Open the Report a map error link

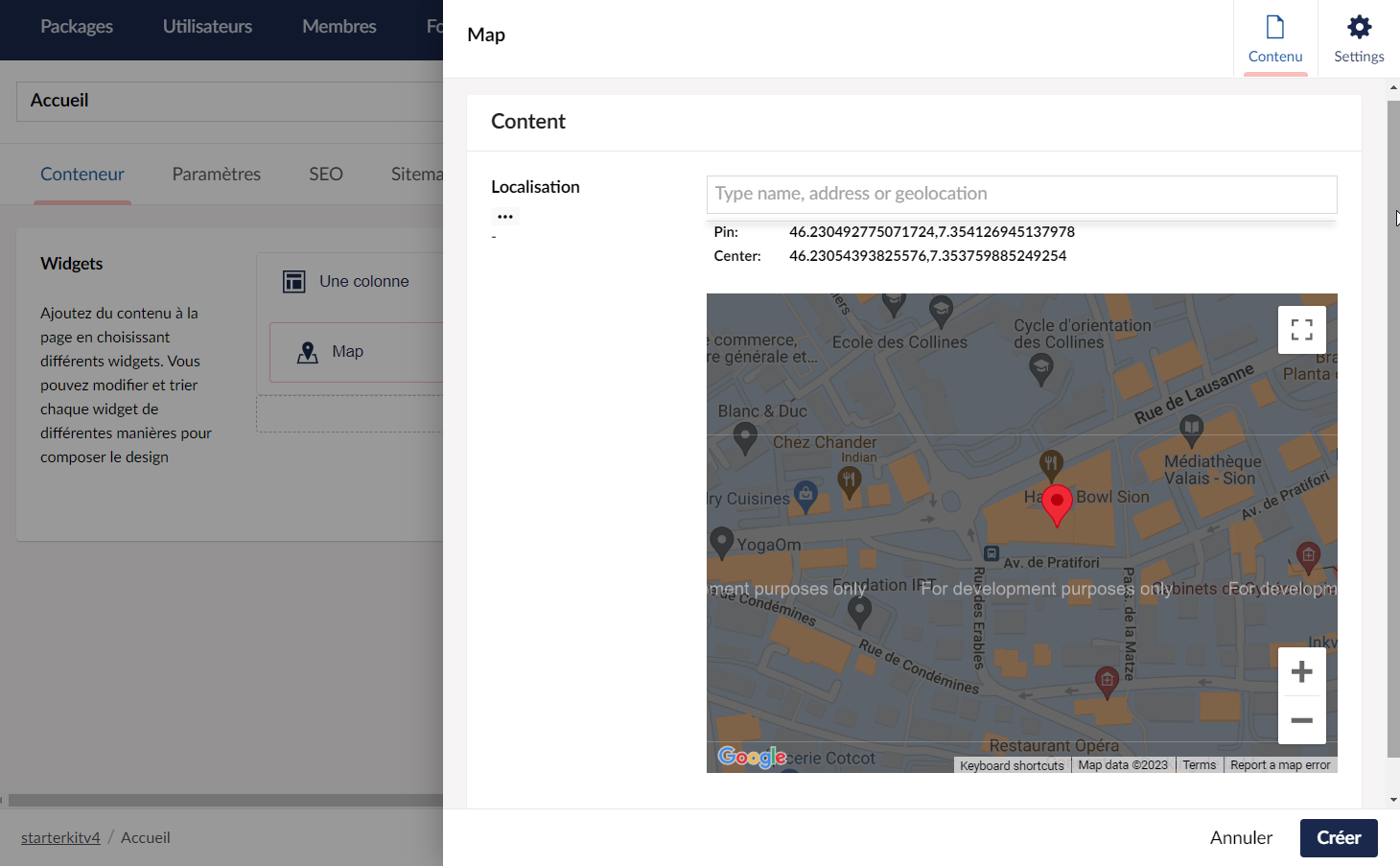point(1280,765)
